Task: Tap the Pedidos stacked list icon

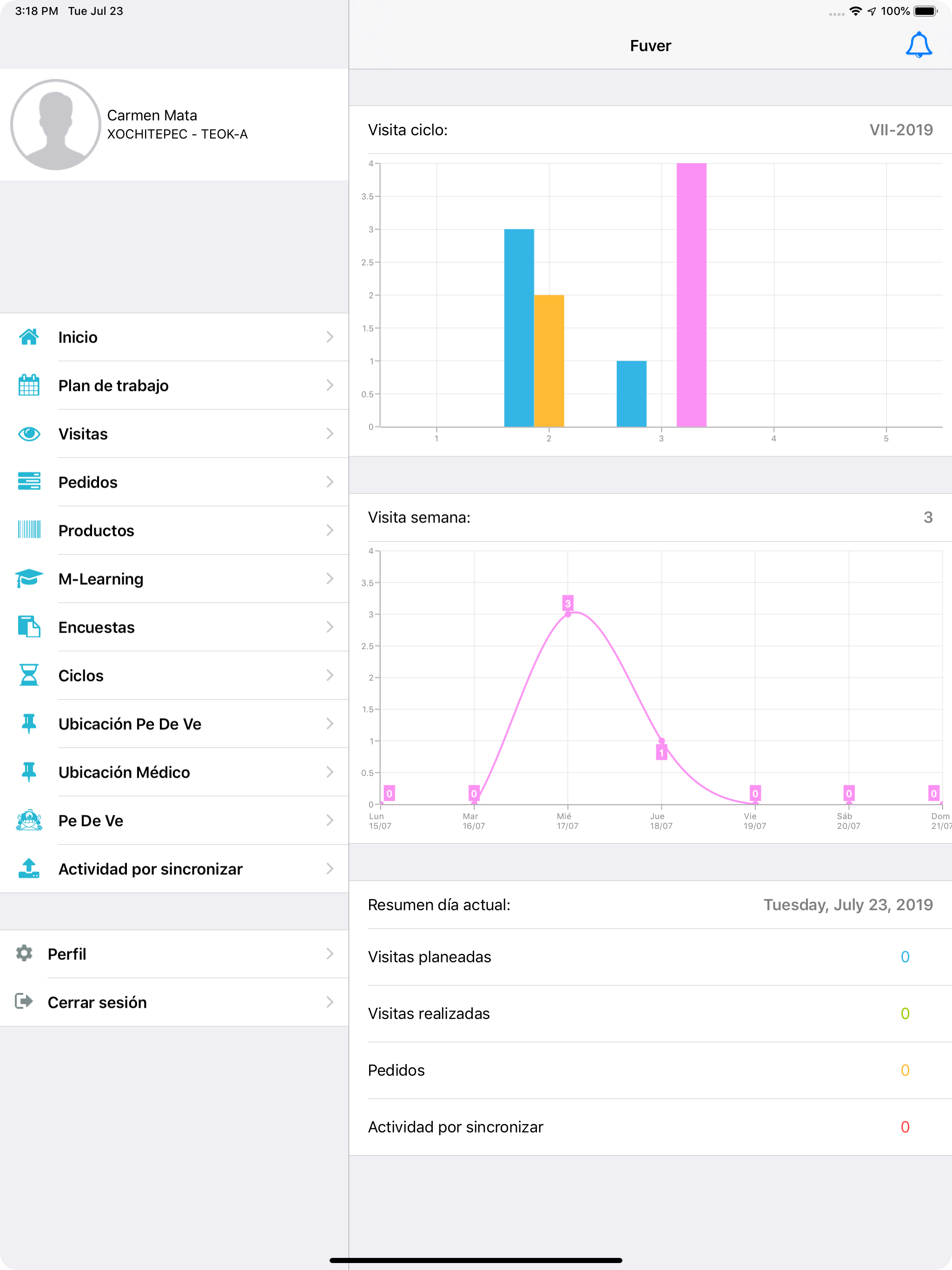Action: click(x=29, y=482)
